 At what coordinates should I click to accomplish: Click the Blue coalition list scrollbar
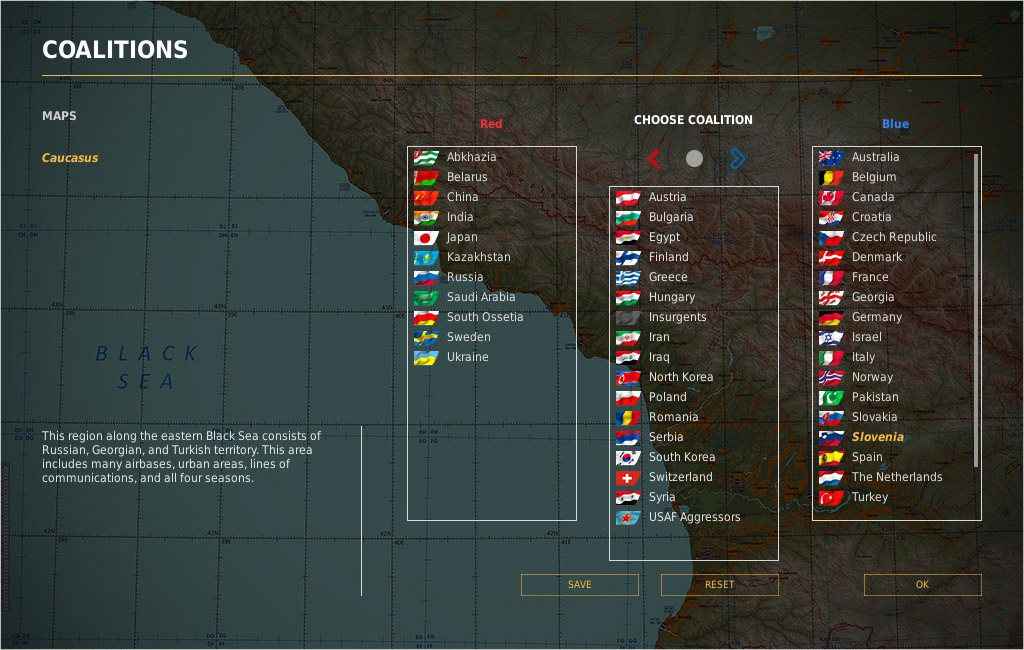click(976, 310)
